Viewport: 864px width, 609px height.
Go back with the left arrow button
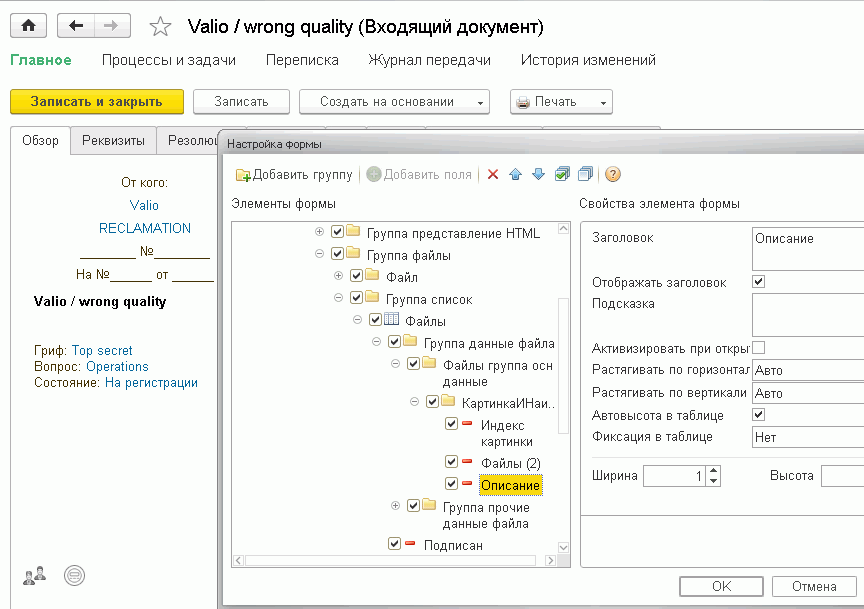click(76, 26)
